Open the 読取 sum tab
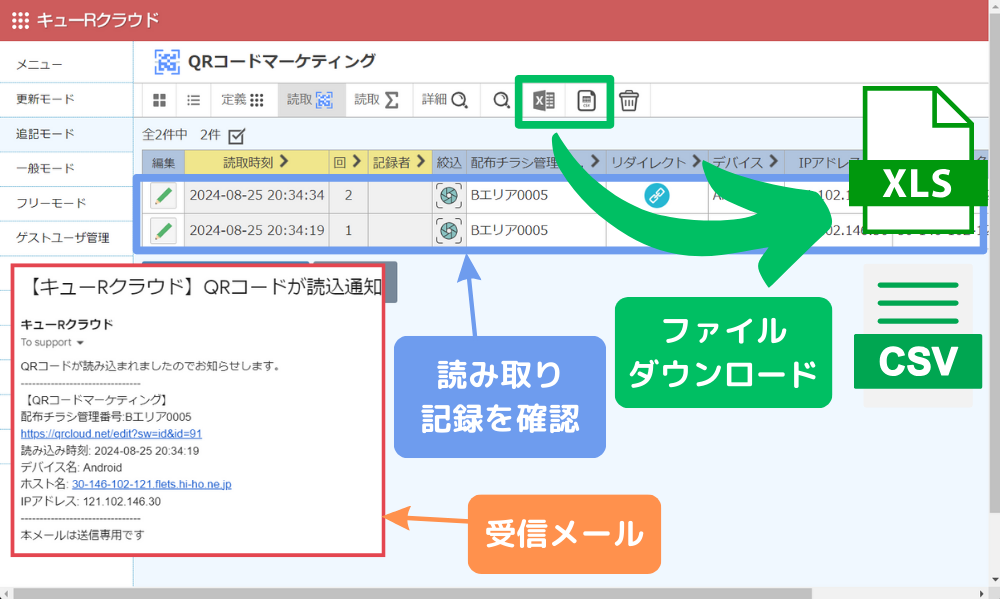 378,100
